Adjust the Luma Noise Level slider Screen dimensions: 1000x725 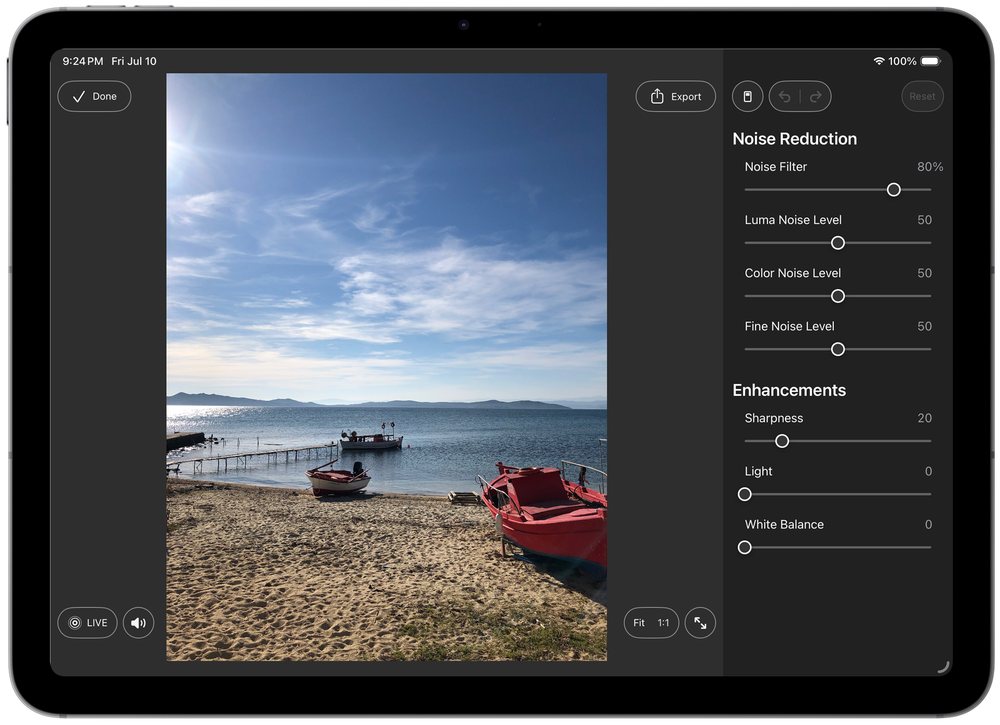pos(838,243)
